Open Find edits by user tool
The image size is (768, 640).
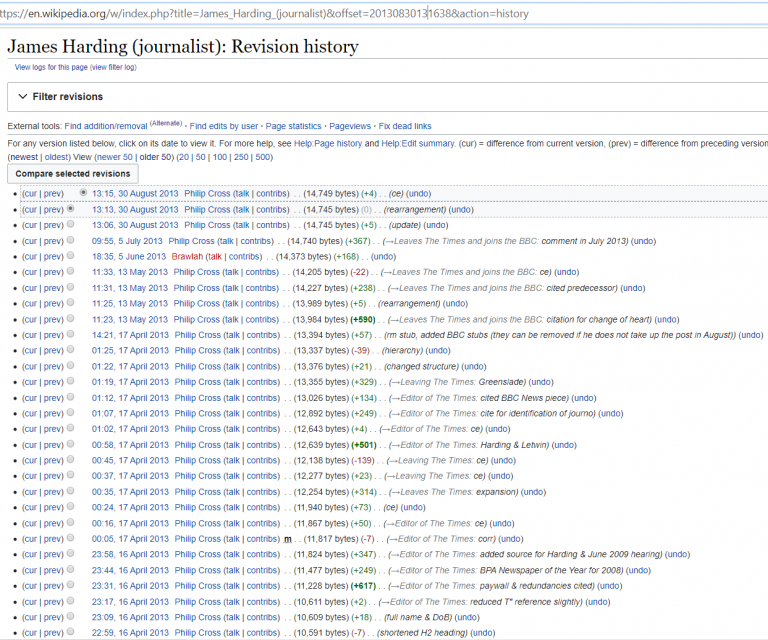(224, 126)
